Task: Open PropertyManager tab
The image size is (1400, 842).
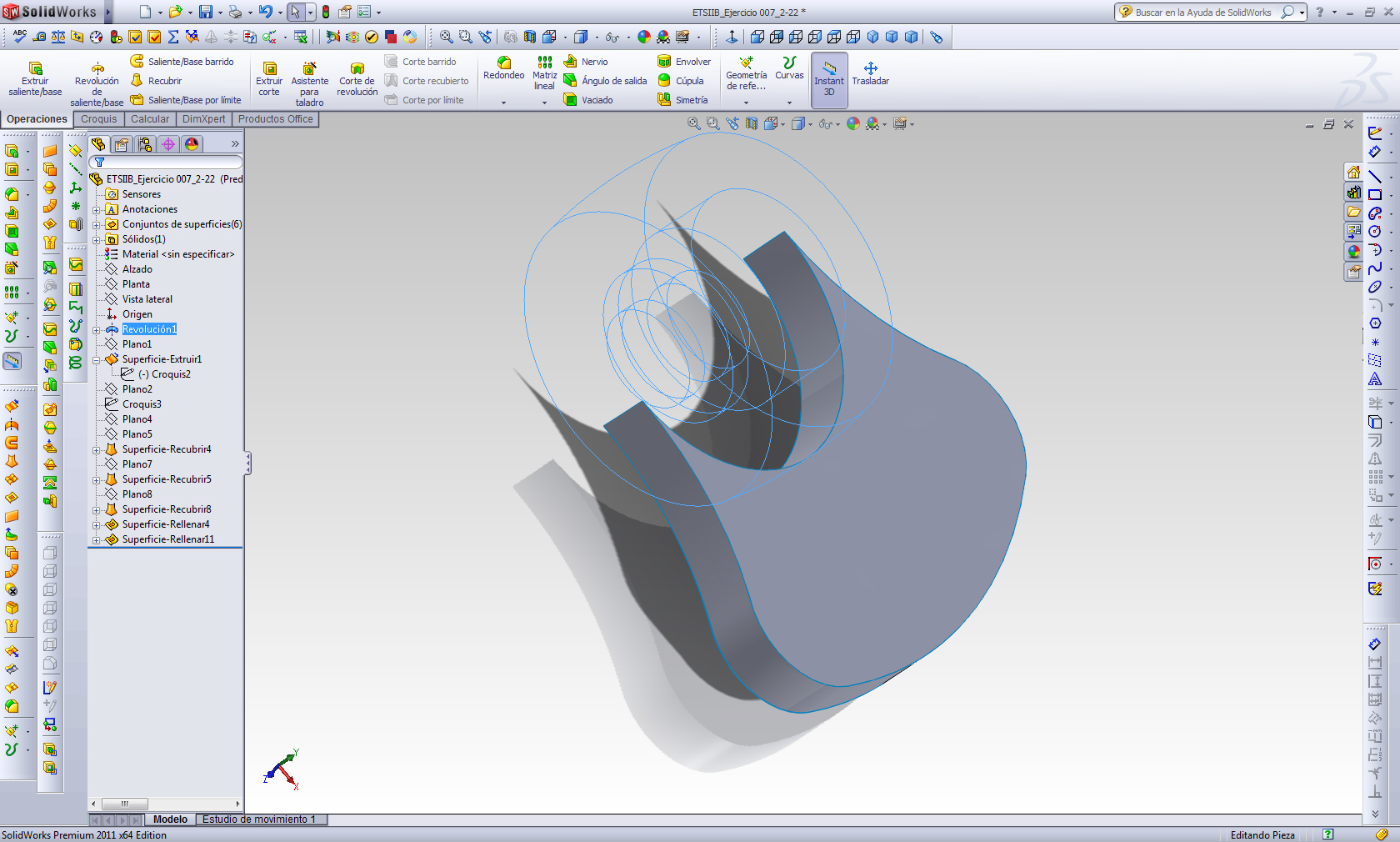Action: (x=122, y=144)
